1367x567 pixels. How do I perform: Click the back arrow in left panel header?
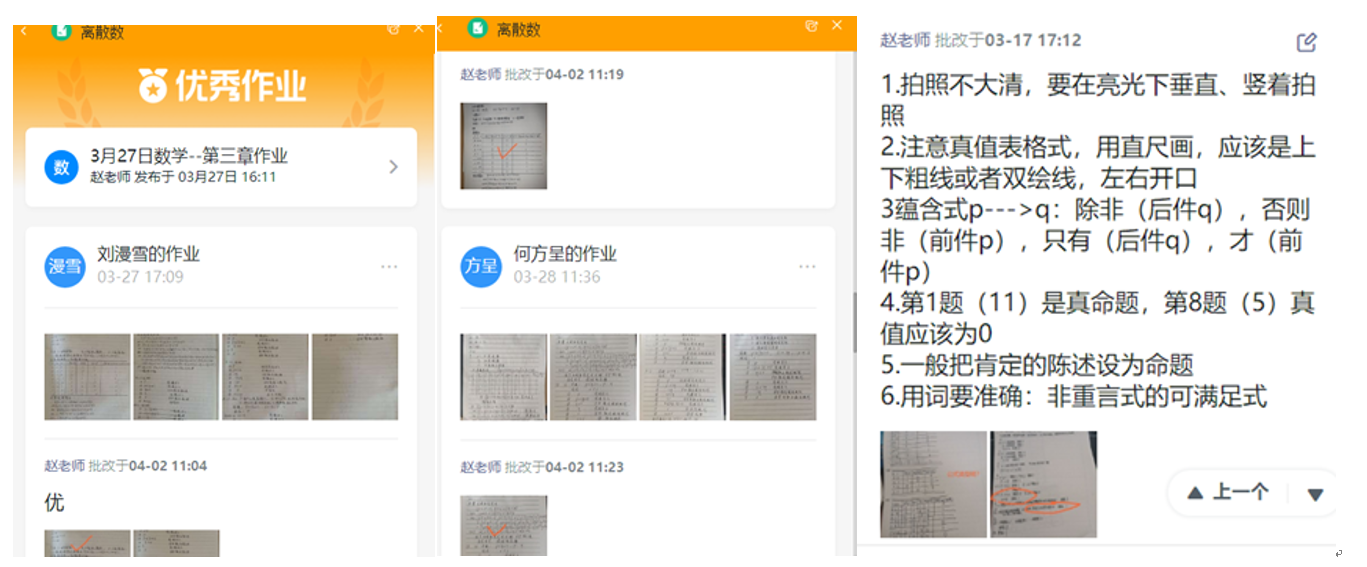pyautogui.click(x=24, y=31)
